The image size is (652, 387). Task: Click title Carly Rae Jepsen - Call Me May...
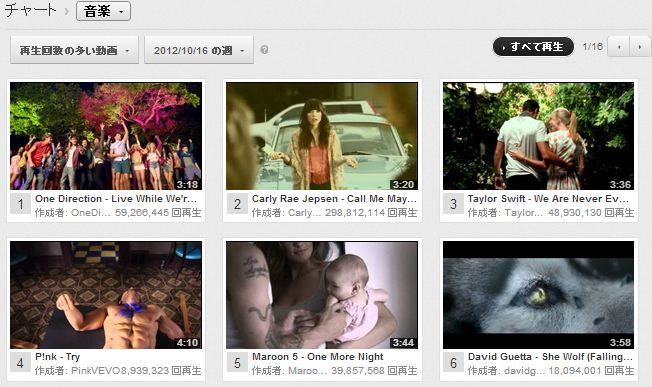334,199
